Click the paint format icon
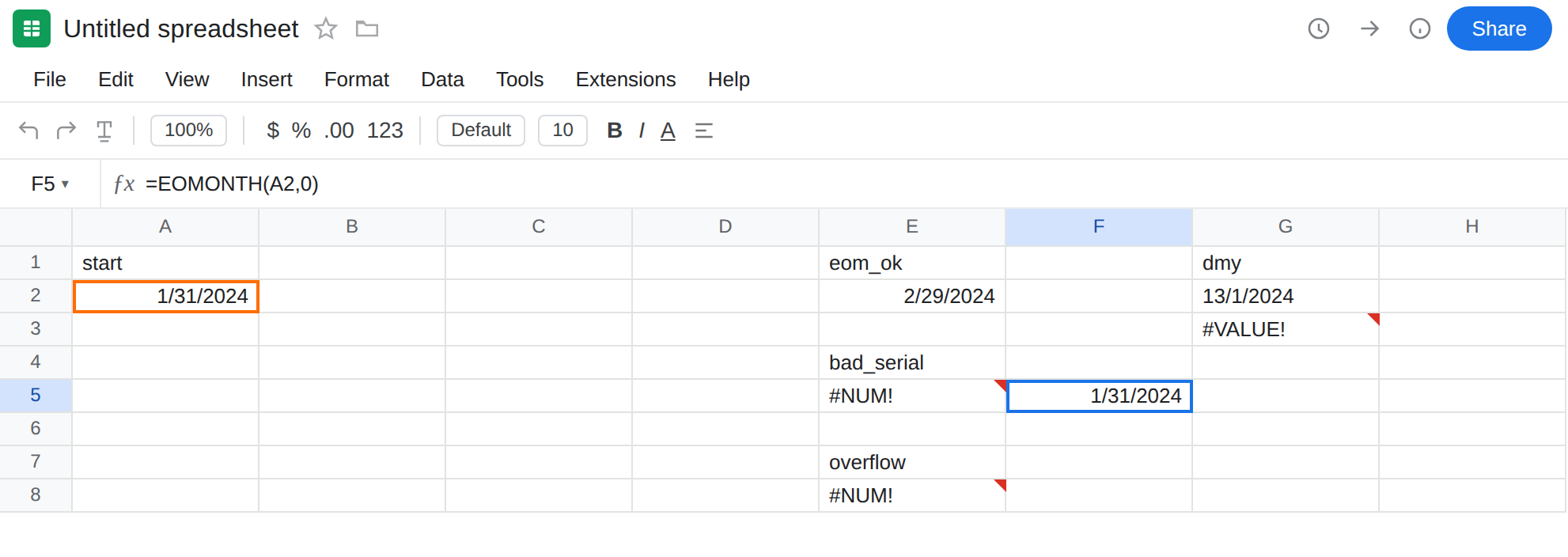 (104, 131)
